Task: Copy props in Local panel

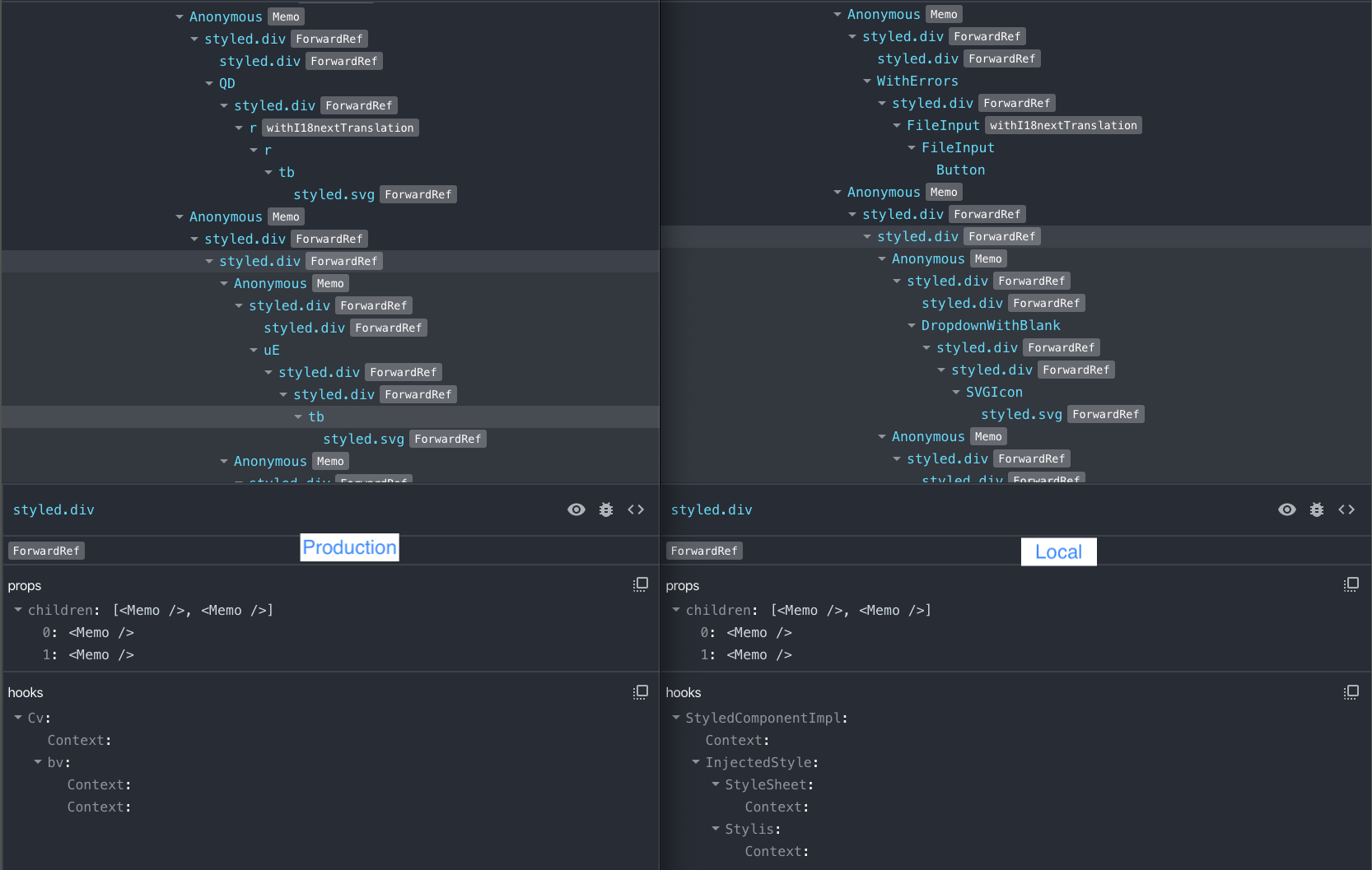Action: click(x=1351, y=584)
